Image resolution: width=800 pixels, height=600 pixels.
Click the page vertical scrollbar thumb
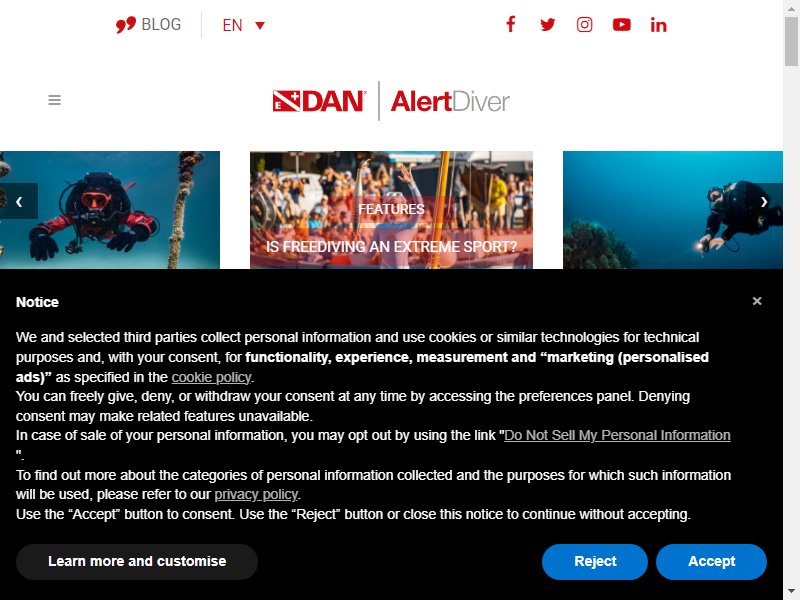(791, 41)
